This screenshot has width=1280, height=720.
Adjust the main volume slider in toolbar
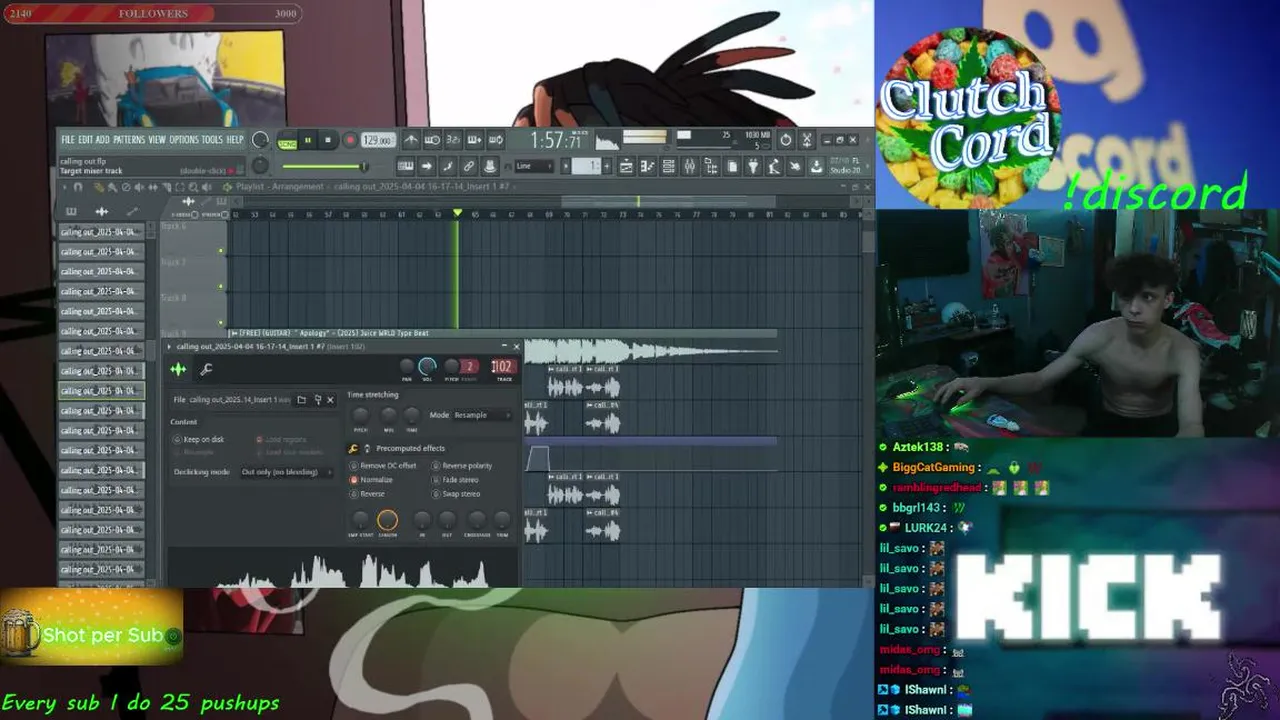324,166
